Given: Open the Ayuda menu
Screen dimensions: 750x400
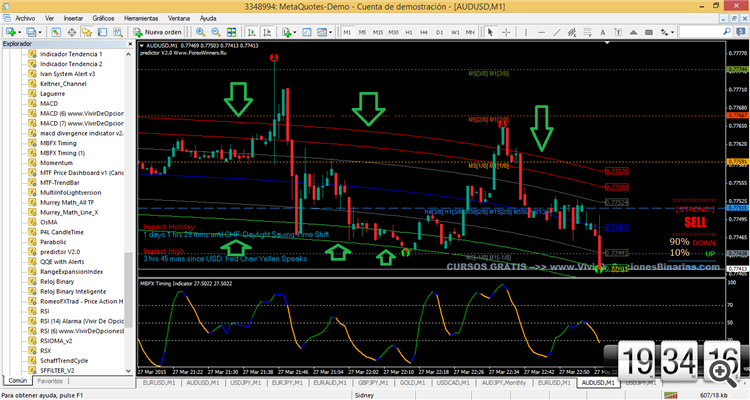Looking at the screenshot, I should coord(208,18).
